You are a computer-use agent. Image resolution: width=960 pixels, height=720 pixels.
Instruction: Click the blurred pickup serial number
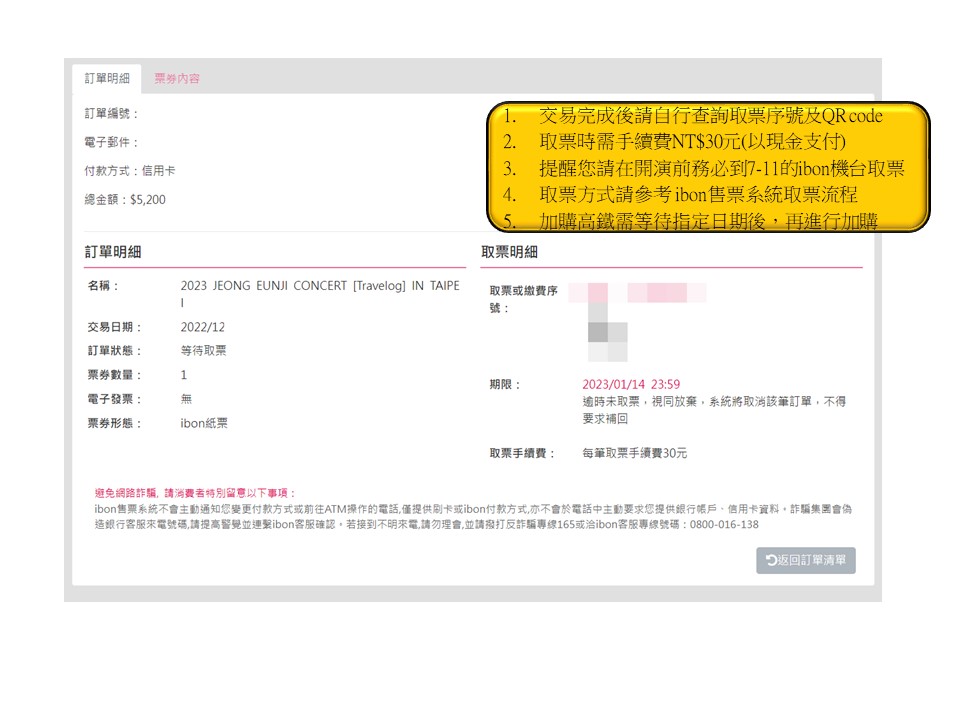click(x=637, y=293)
